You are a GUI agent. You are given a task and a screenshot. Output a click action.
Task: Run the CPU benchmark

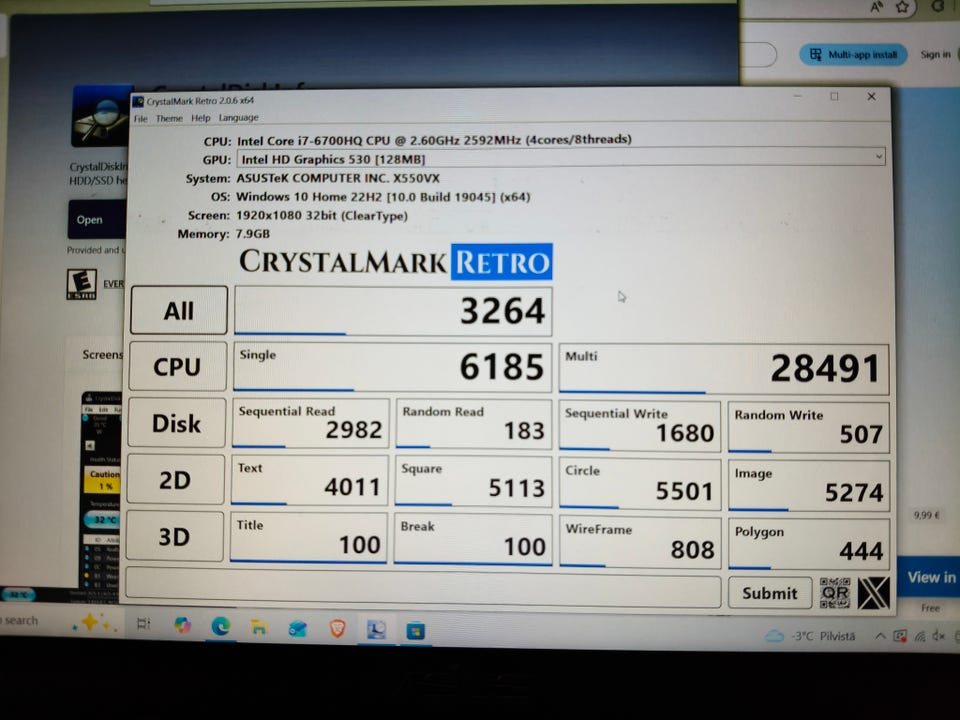point(178,367)
